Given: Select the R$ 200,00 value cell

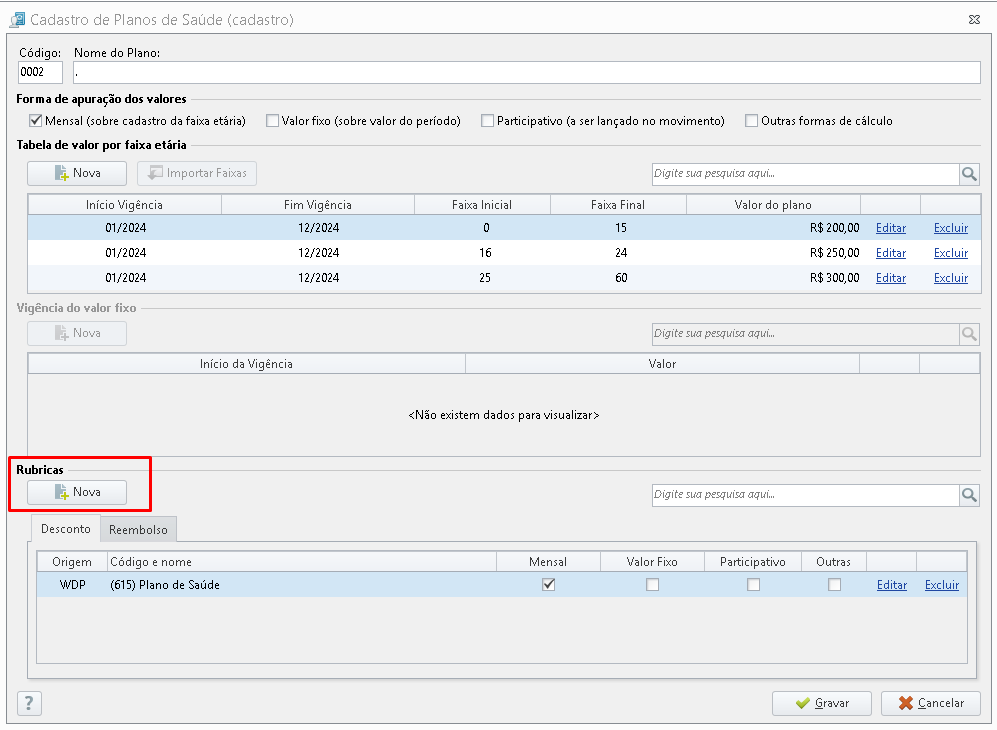Looking at the screenshot, I should coord(773,228).
